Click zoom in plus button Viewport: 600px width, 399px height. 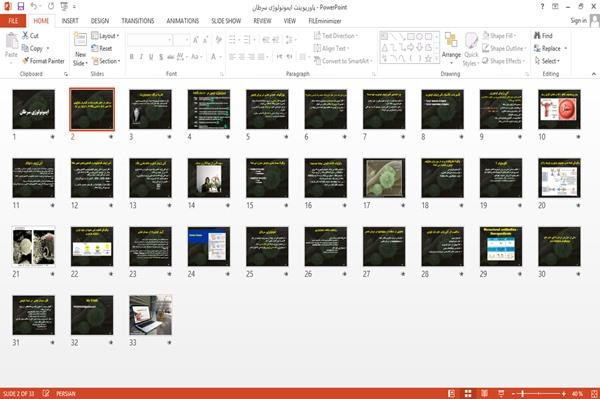[x=564, y=393]
